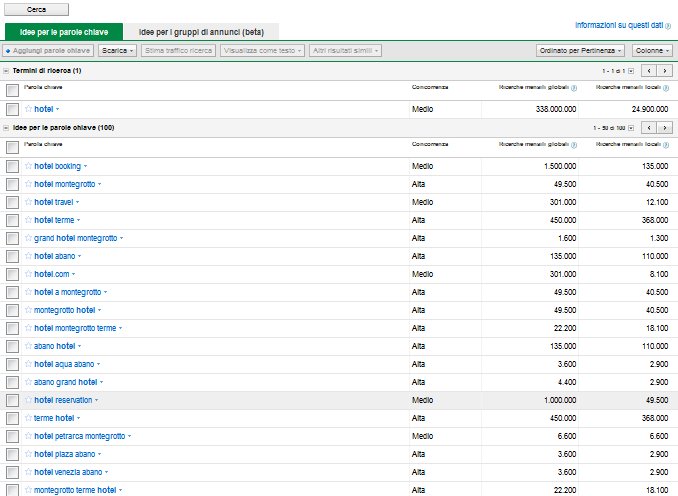Image resolution: width=678 pixels, height=496 pixels.
Task: Open the 'hotel venezia abano' keyword link
Action: point(68,472)
